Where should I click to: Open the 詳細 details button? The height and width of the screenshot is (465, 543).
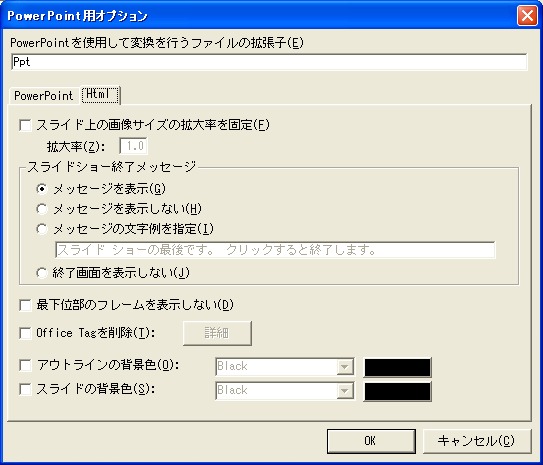217,333
